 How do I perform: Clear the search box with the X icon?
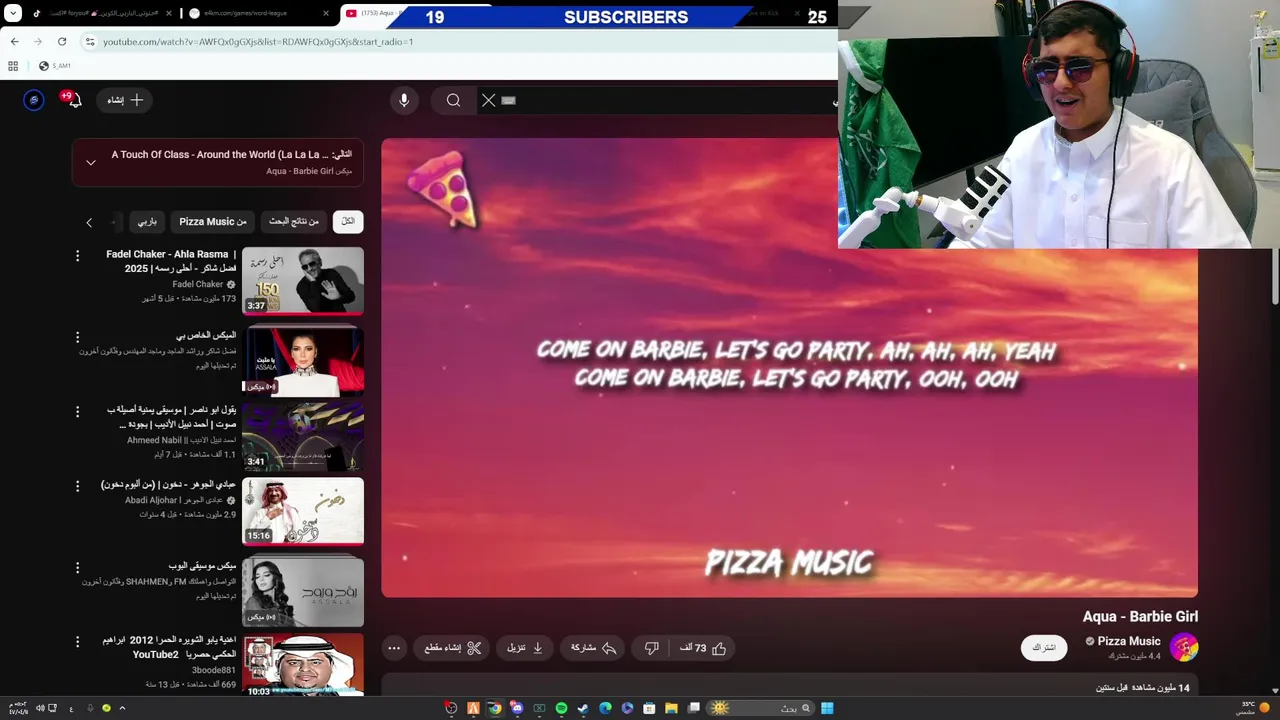(x=488, y=100)
